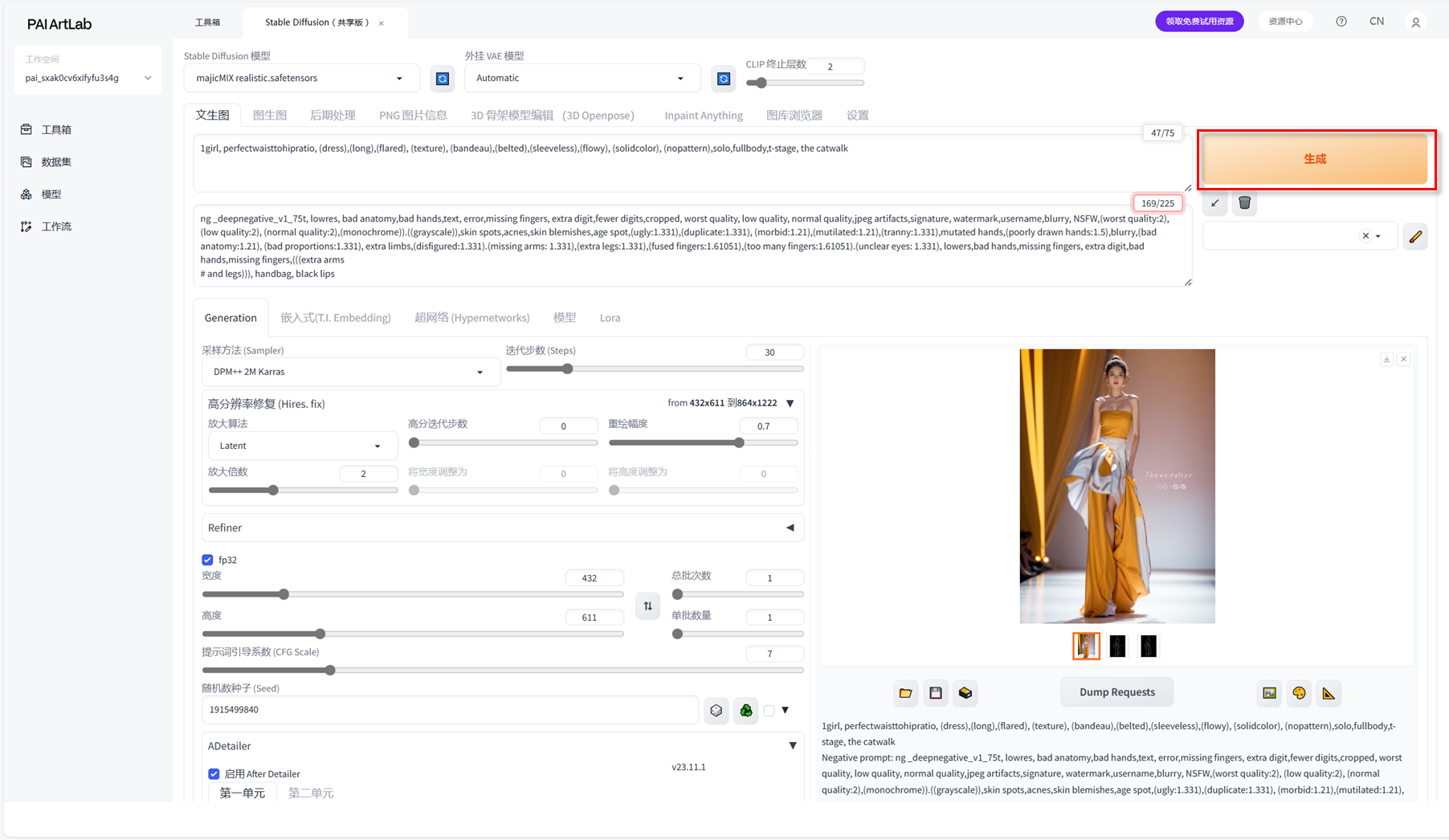1449x840 pixels.
Task: Open the 资源中心 button
Action: tap(1285, 22)
